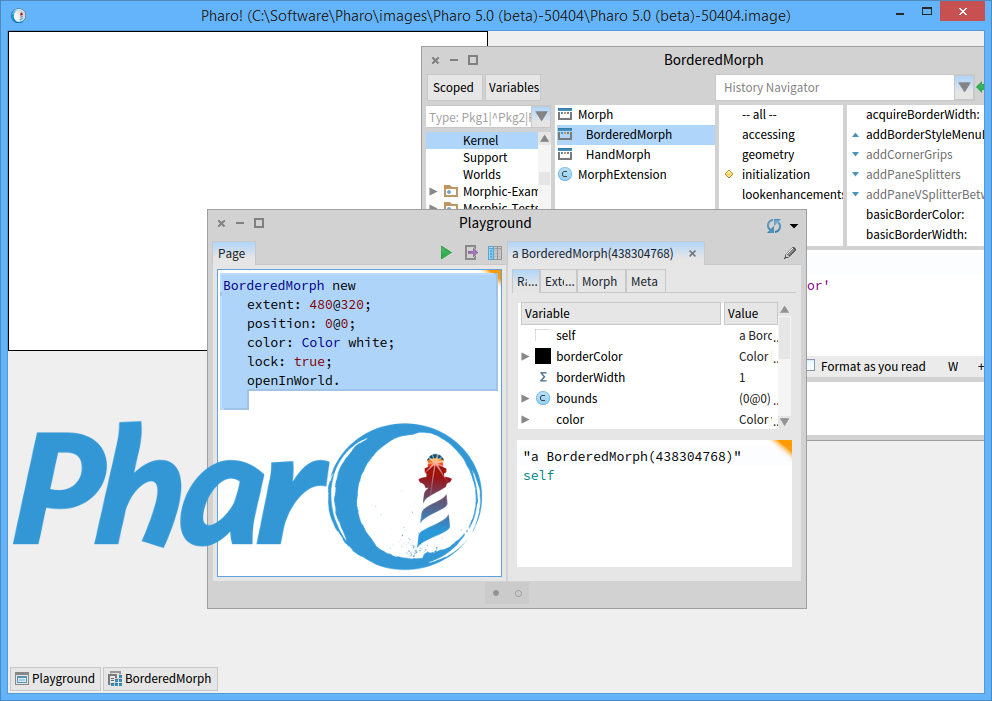The height and width of the screenshot is (701, 992).
Task: Maximize the Playground window
Action: point(259,223)
